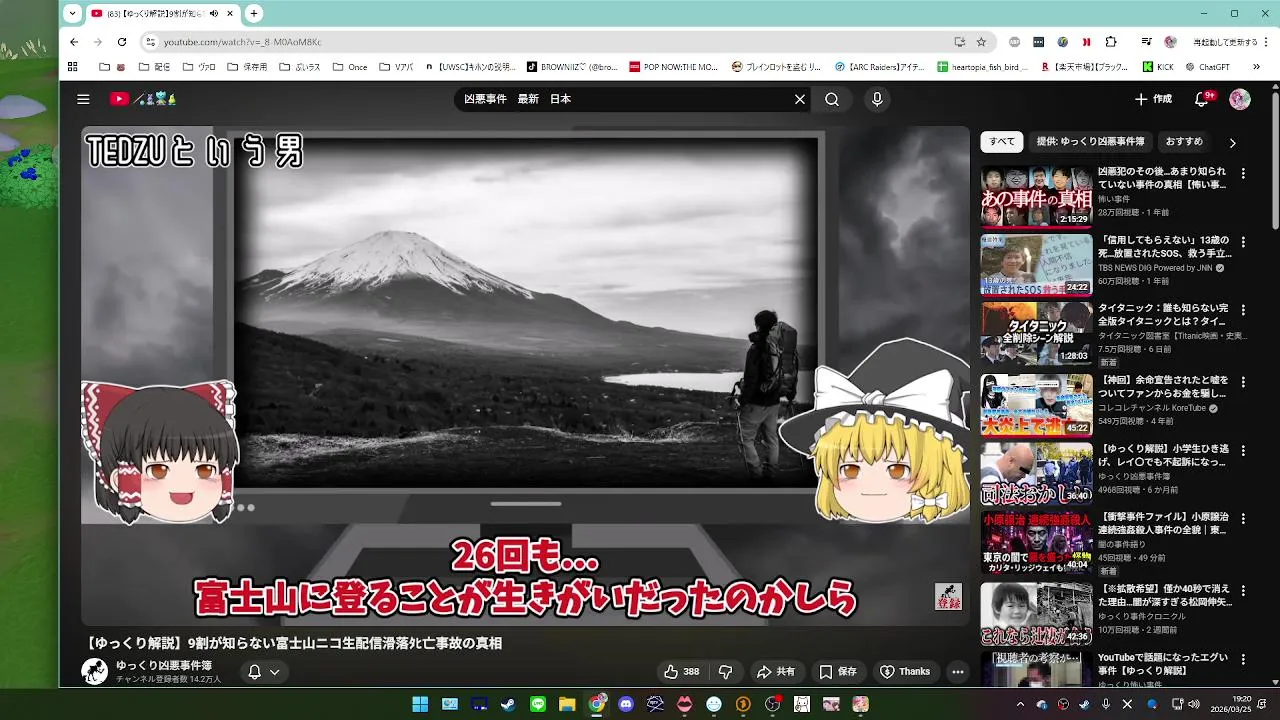Screen dimensions: 1280x720
Task: Open options for 小原雄治 衝撃事件ファイル video
Action: click(x=1243, y=519)
